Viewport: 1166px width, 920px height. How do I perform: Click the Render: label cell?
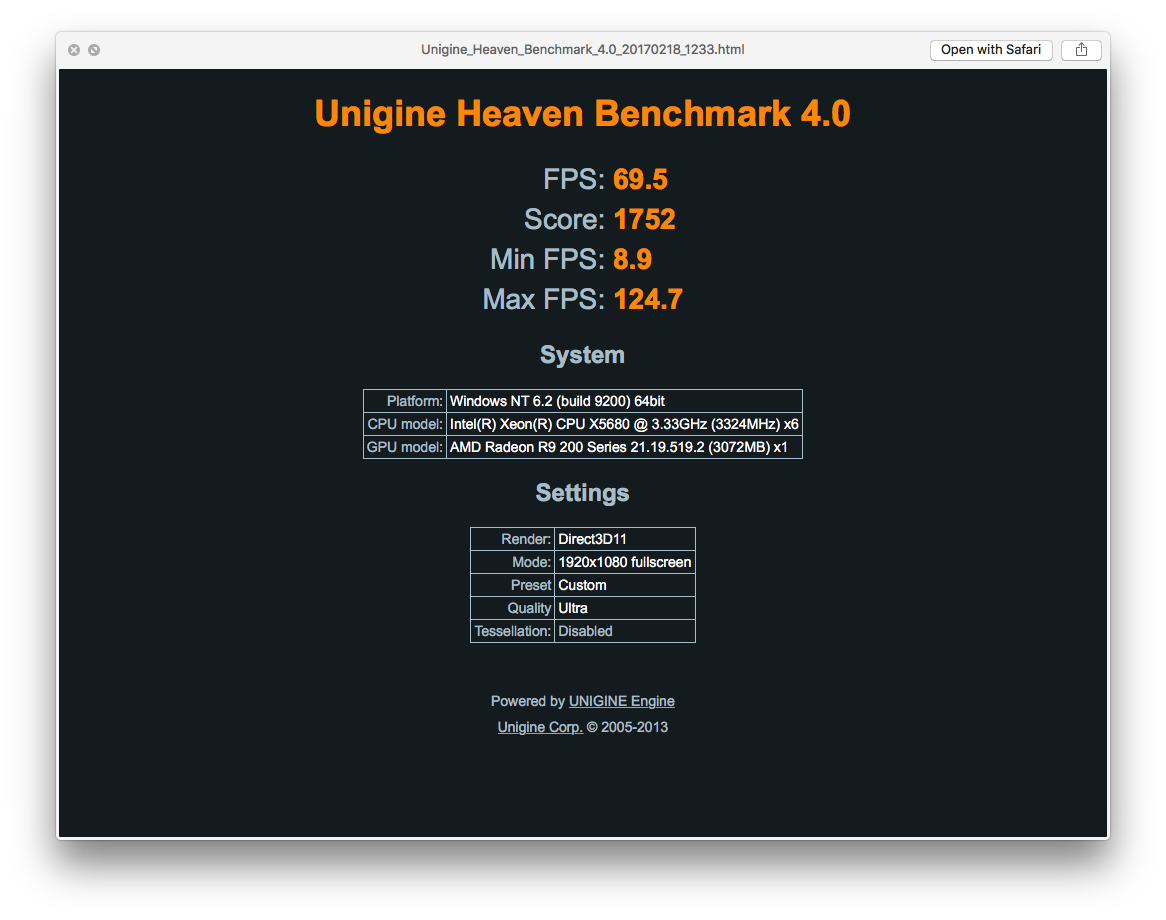[512, 539]
